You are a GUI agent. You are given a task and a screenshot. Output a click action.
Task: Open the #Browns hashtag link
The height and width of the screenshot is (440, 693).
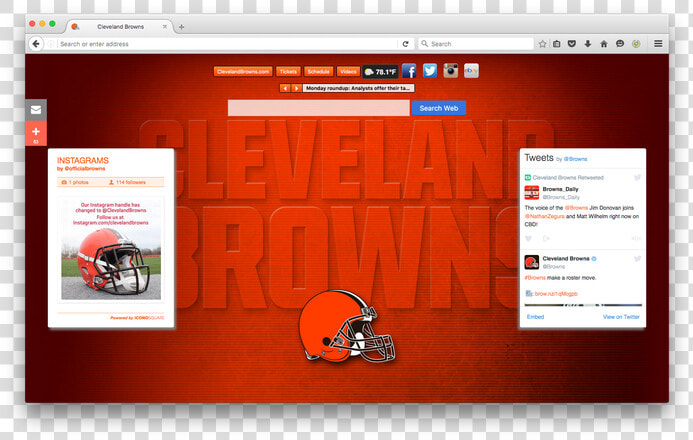click(x=535, y=278)
